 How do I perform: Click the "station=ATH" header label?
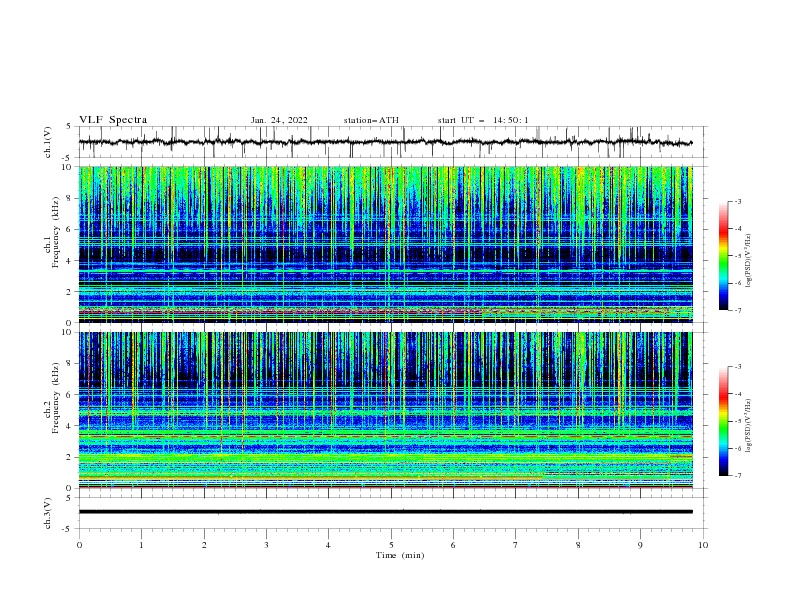click(x=371, y=120)
